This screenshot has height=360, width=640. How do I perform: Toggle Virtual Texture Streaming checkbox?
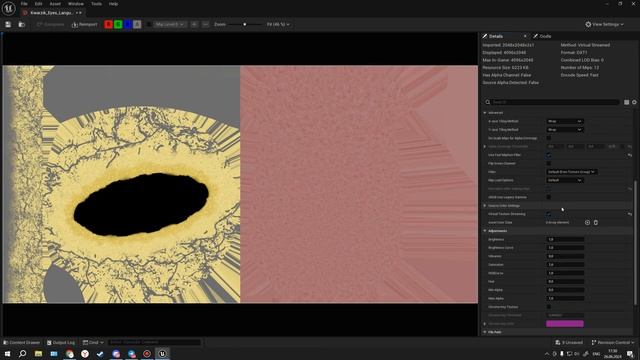(x=549, y=214)
